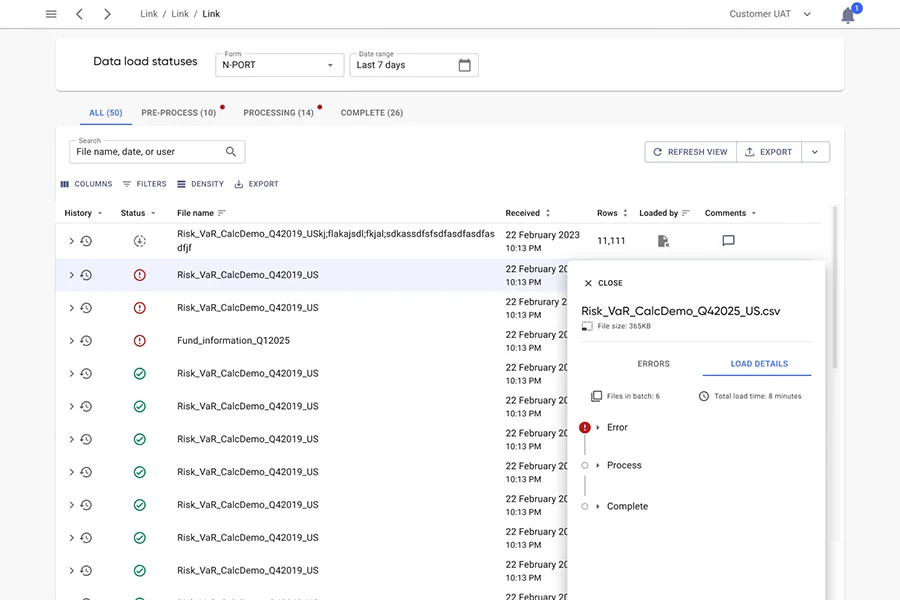Expand the Error step in load details
The image size is (900, 600).
coord(598,428)
